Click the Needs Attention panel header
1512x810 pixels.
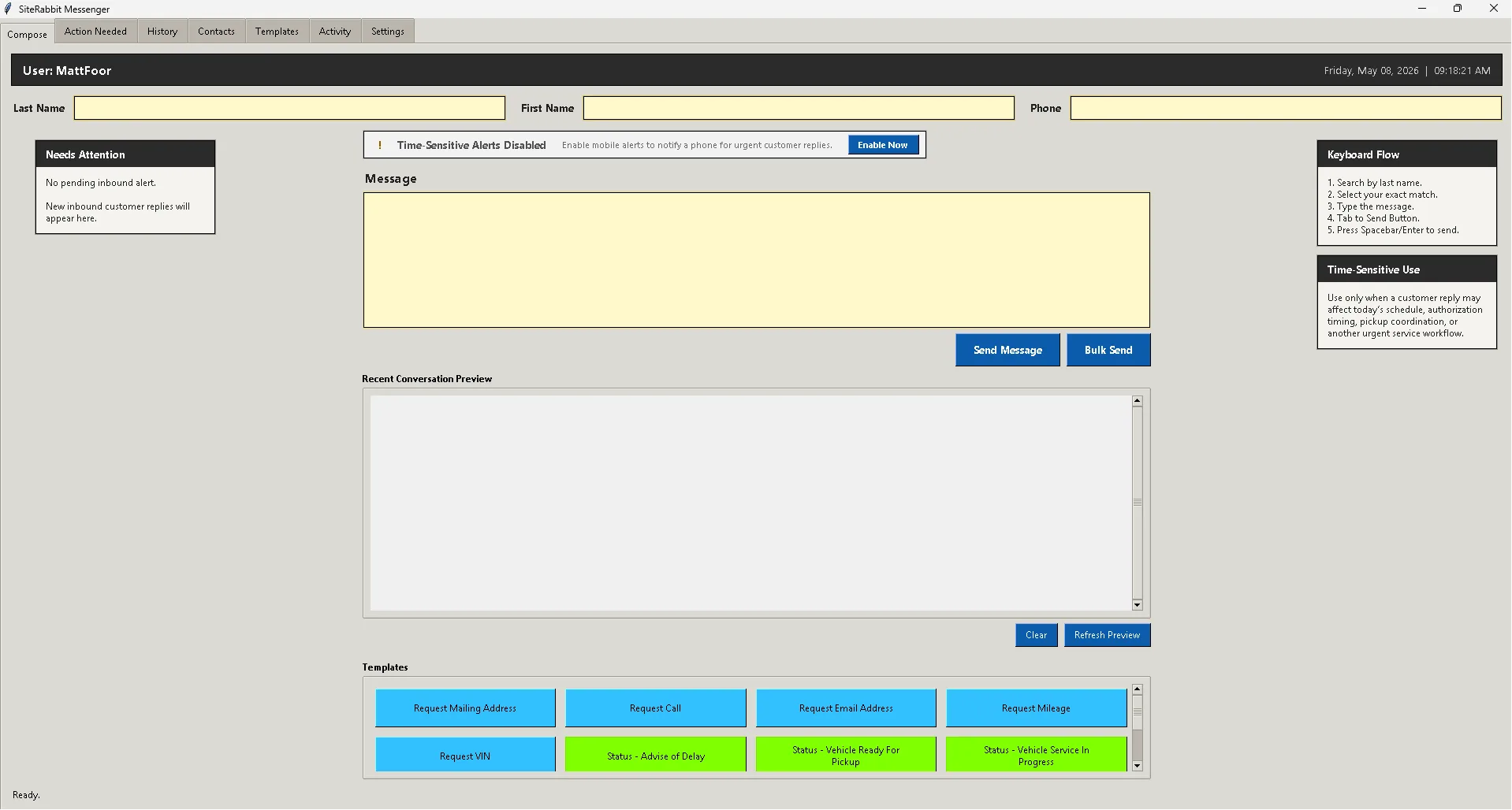click(125, 154)
